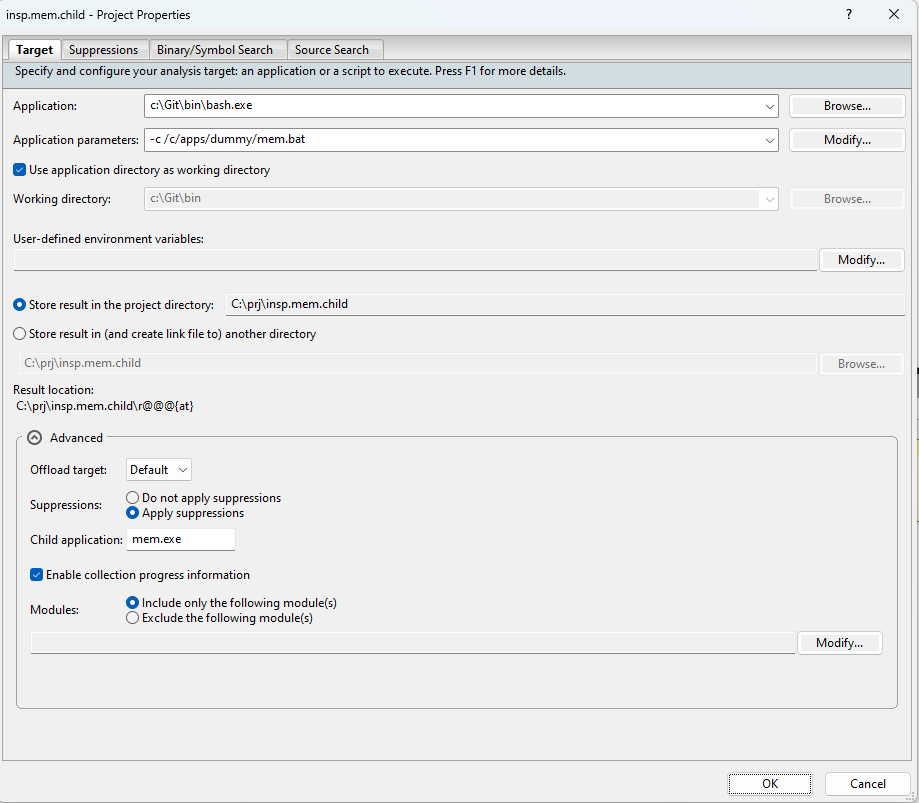Open the Binary/Symbol Search tab

[x=215, y=50]
